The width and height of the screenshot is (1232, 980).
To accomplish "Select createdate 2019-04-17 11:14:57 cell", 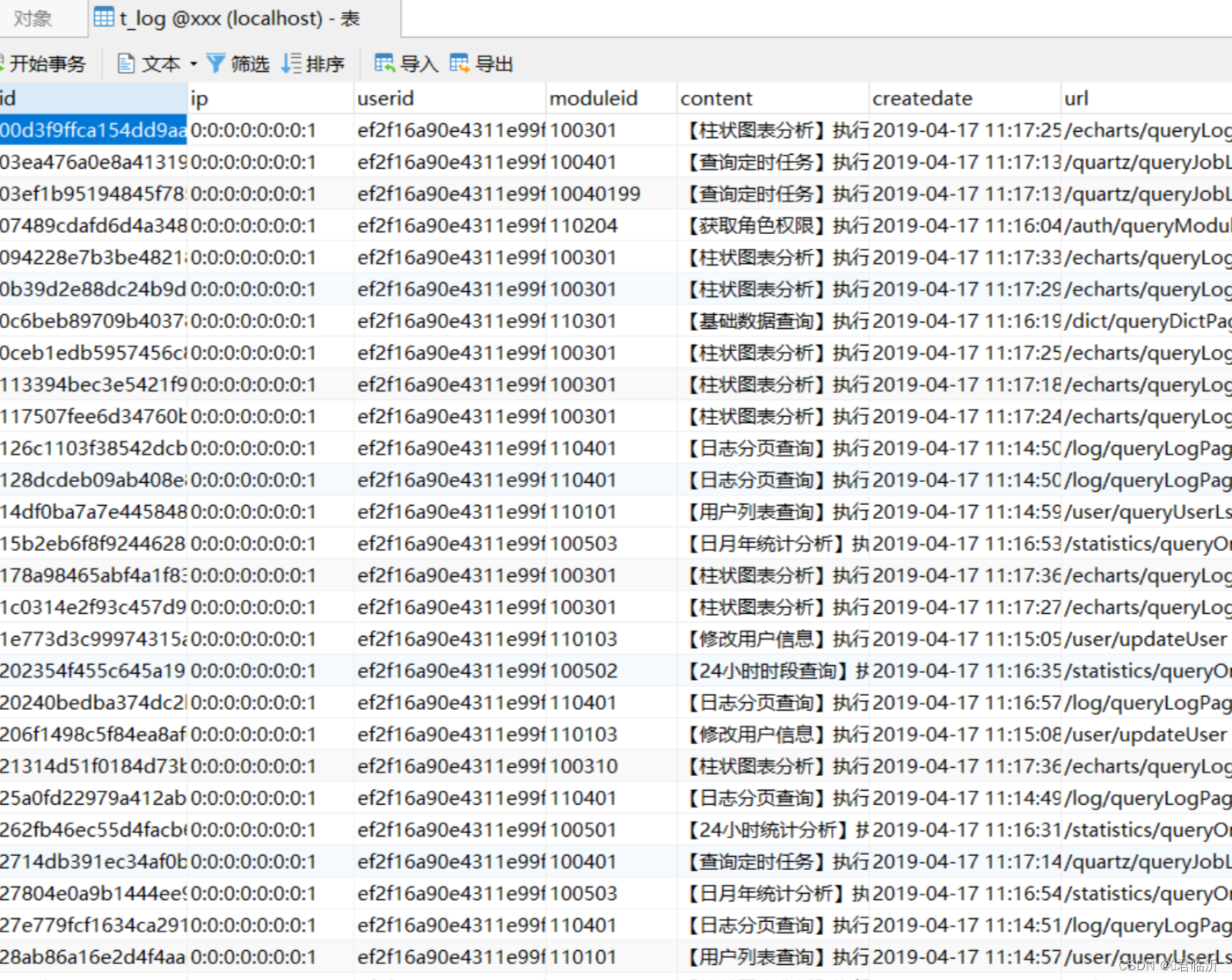I will pyautogui.click(x=966, y=957).
